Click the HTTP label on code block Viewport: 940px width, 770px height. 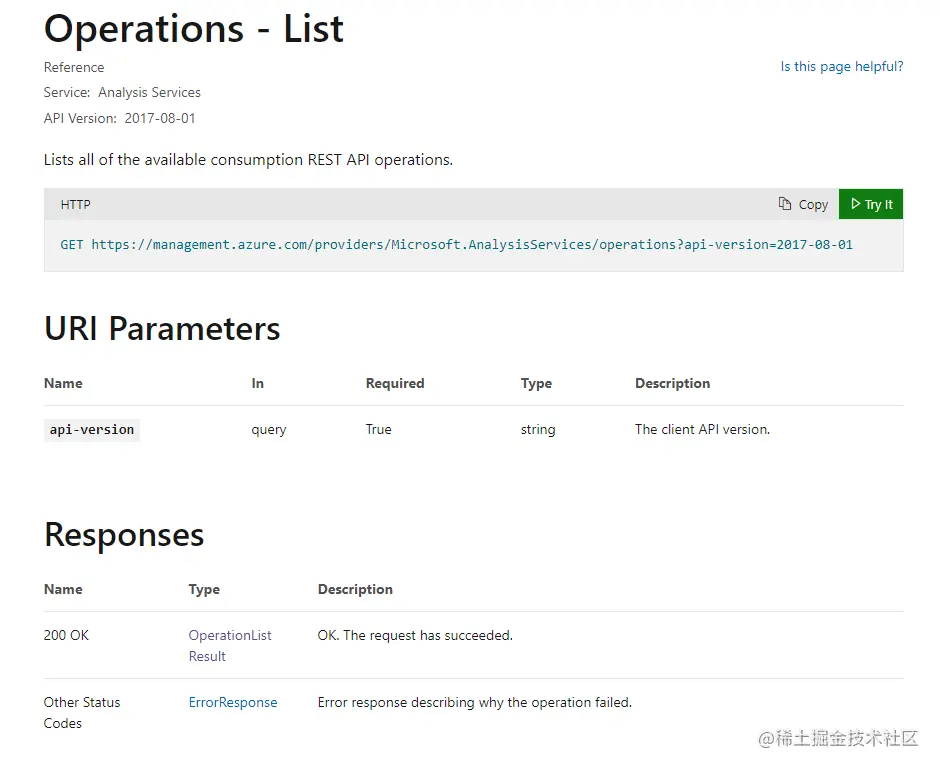76,204
